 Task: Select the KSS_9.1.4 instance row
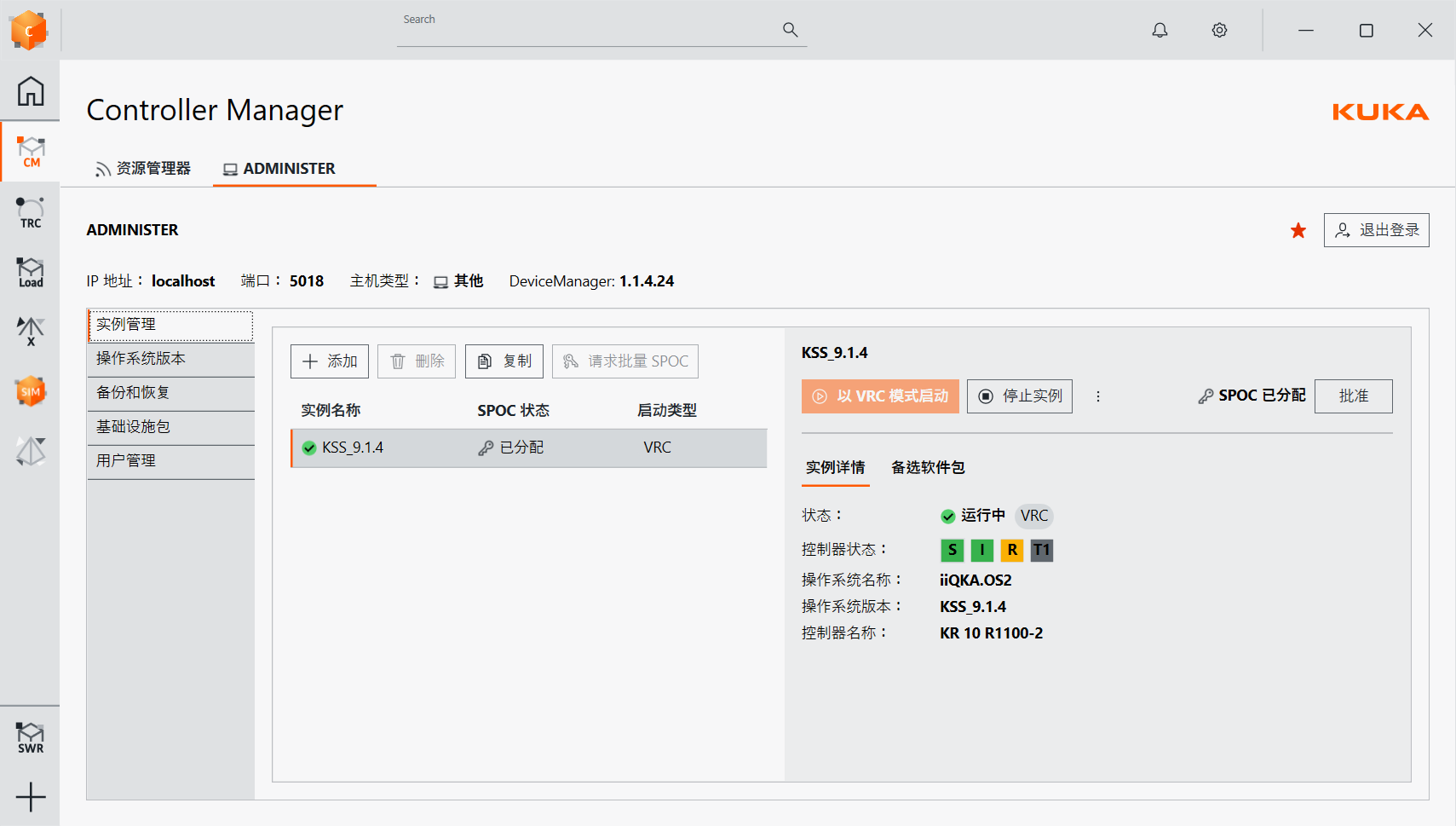click(528, 448)
